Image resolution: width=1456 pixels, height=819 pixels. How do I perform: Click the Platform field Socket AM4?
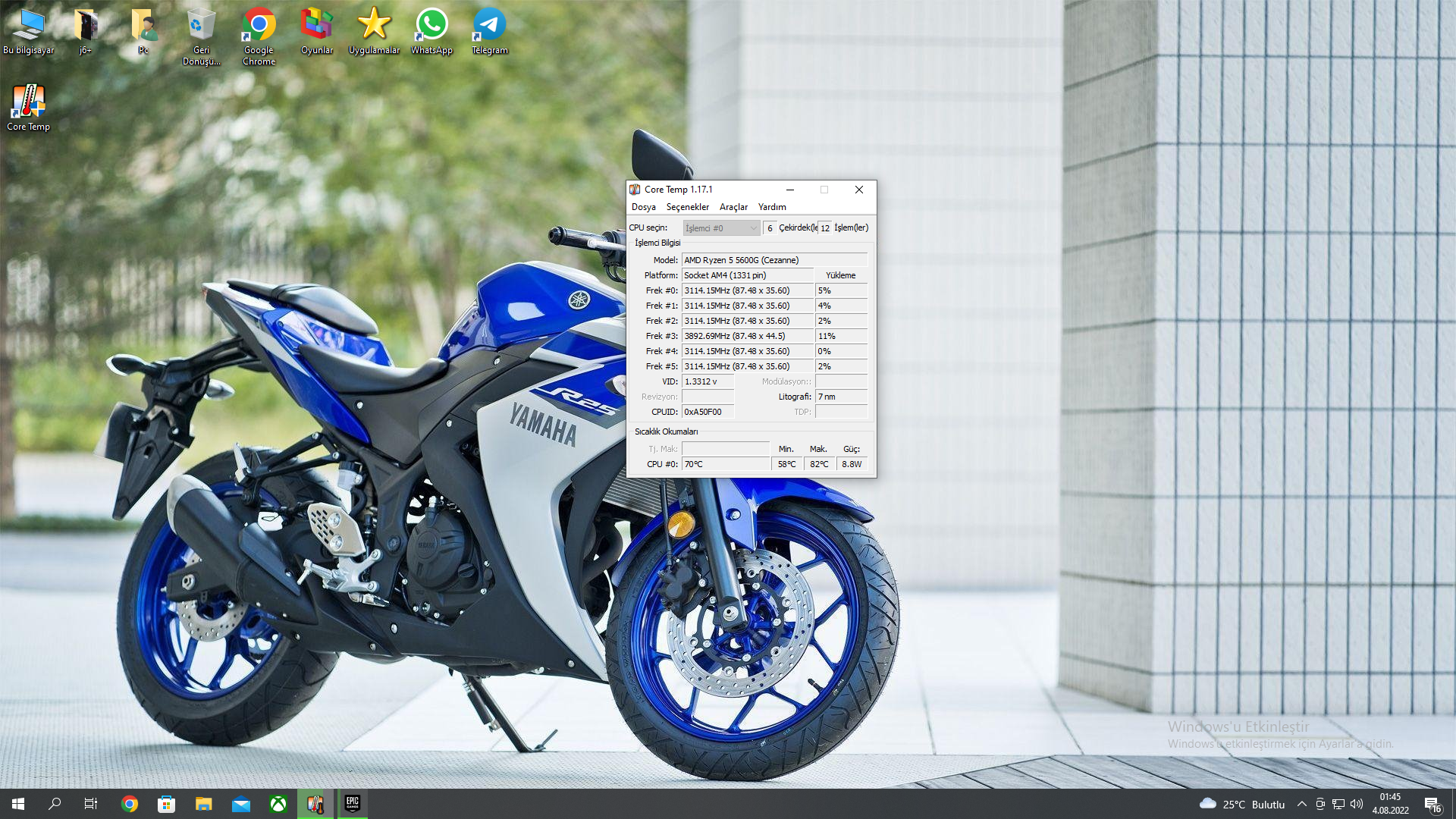(748, 275)
